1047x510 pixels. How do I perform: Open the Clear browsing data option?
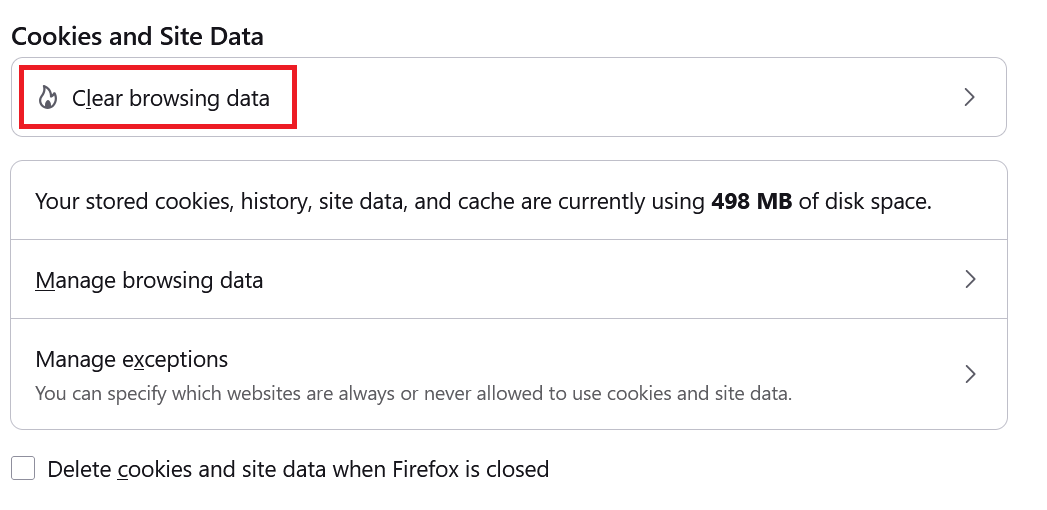pyautogui.click(x=171, y=98)
